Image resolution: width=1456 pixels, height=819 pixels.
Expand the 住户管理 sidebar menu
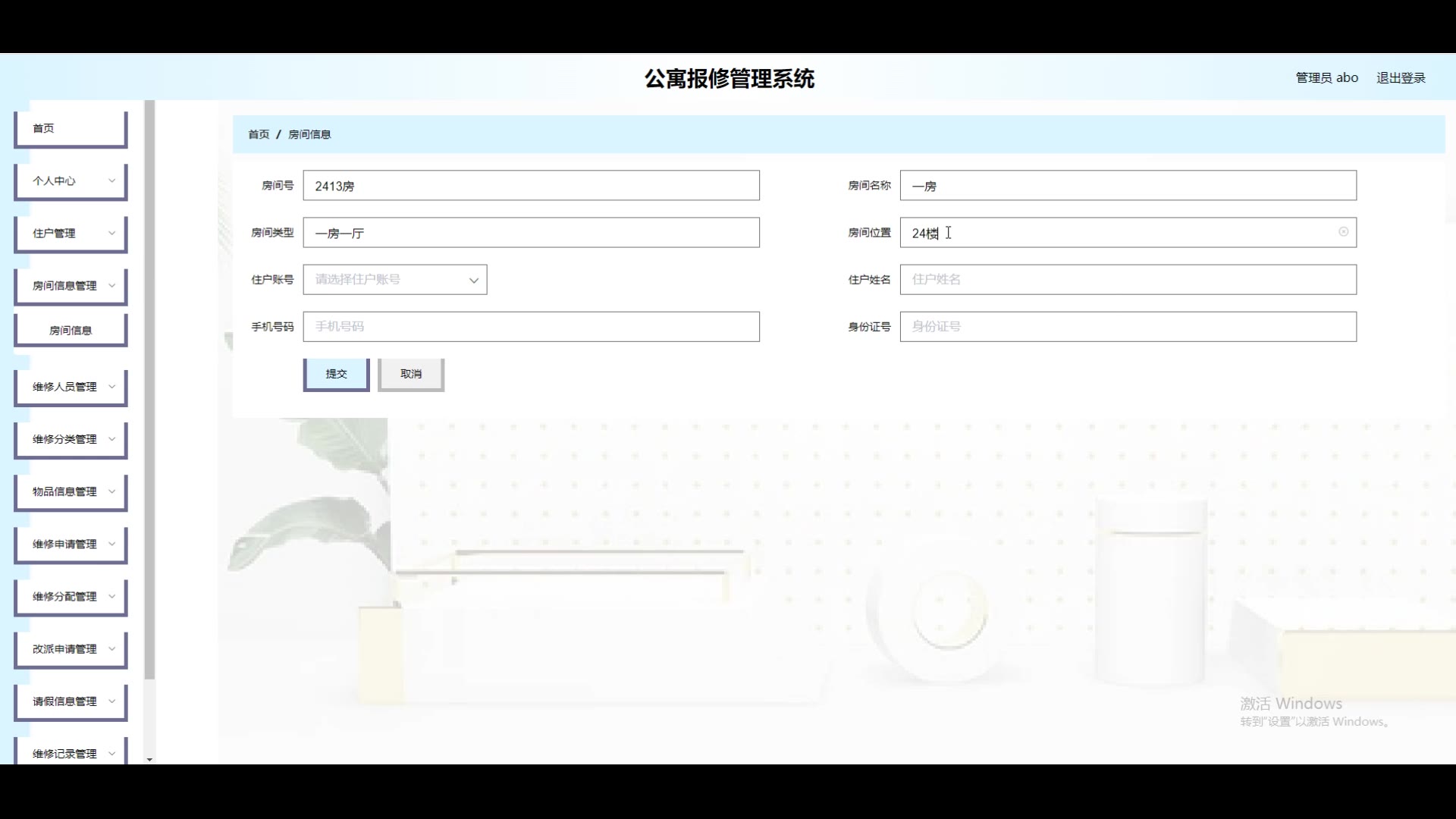coord(70,234)
